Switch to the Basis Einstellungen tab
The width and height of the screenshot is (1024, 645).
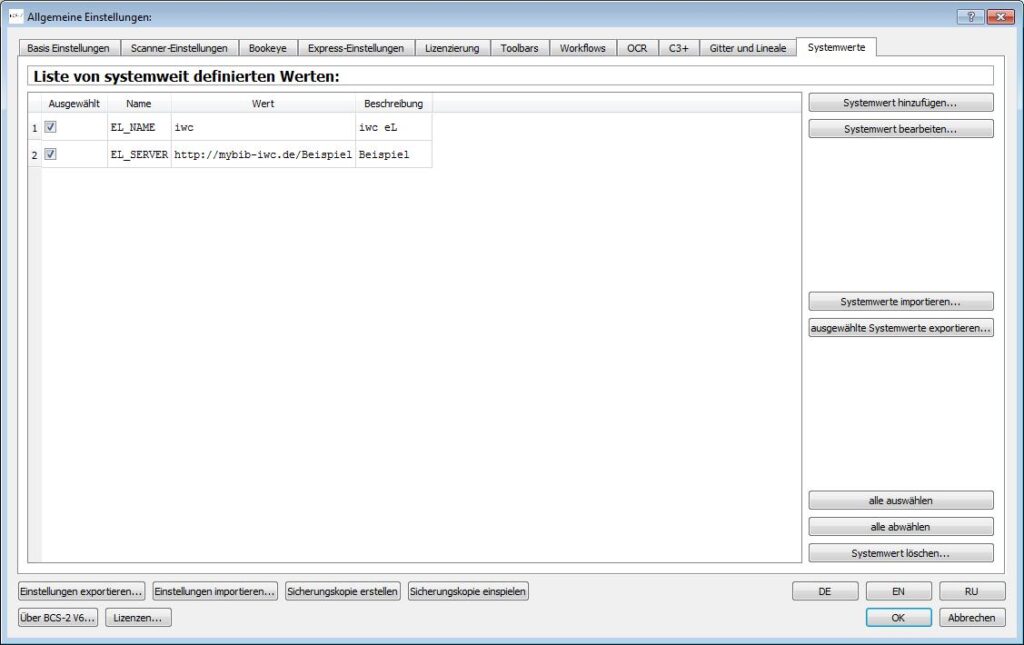(68, 48)
